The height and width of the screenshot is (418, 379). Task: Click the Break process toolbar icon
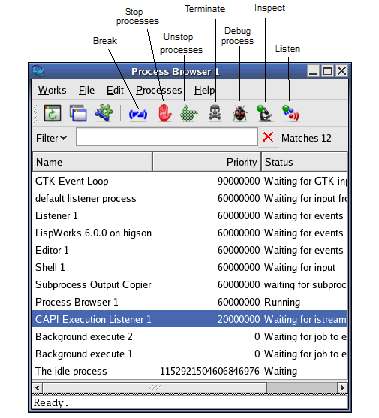[138, 114]
